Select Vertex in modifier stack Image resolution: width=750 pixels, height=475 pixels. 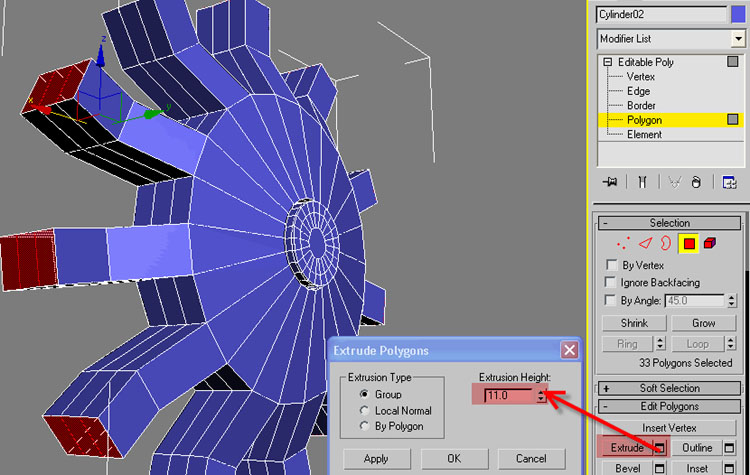[641, 76]
